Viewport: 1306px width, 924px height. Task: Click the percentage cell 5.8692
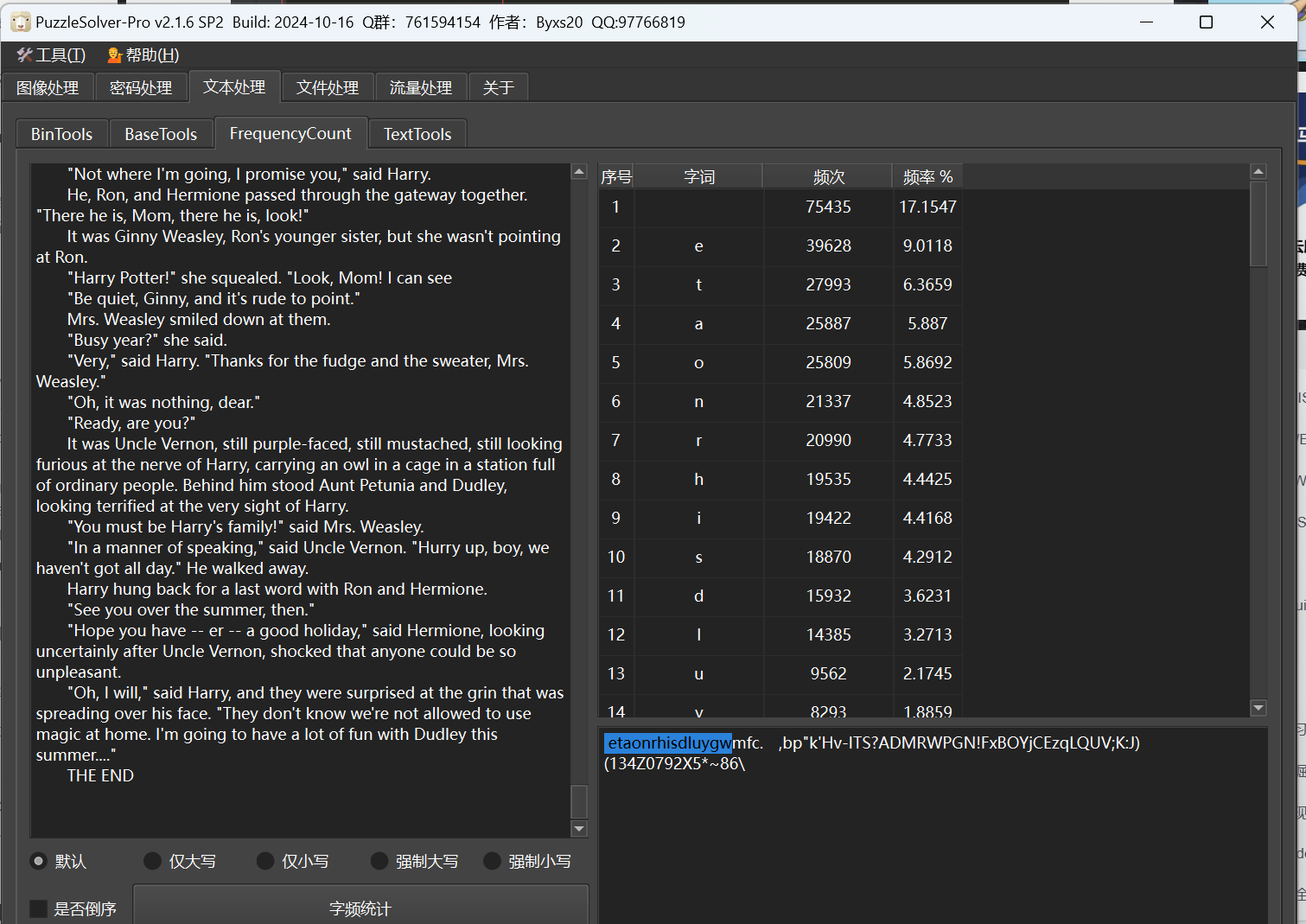click(927, 362)
